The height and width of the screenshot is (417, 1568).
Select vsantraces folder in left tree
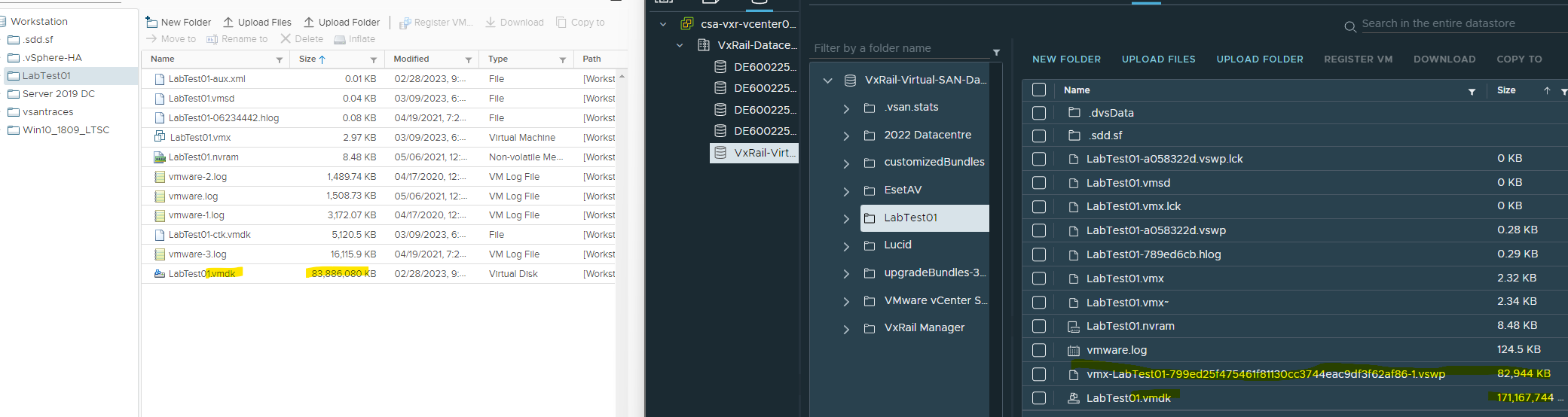[47, 111]
